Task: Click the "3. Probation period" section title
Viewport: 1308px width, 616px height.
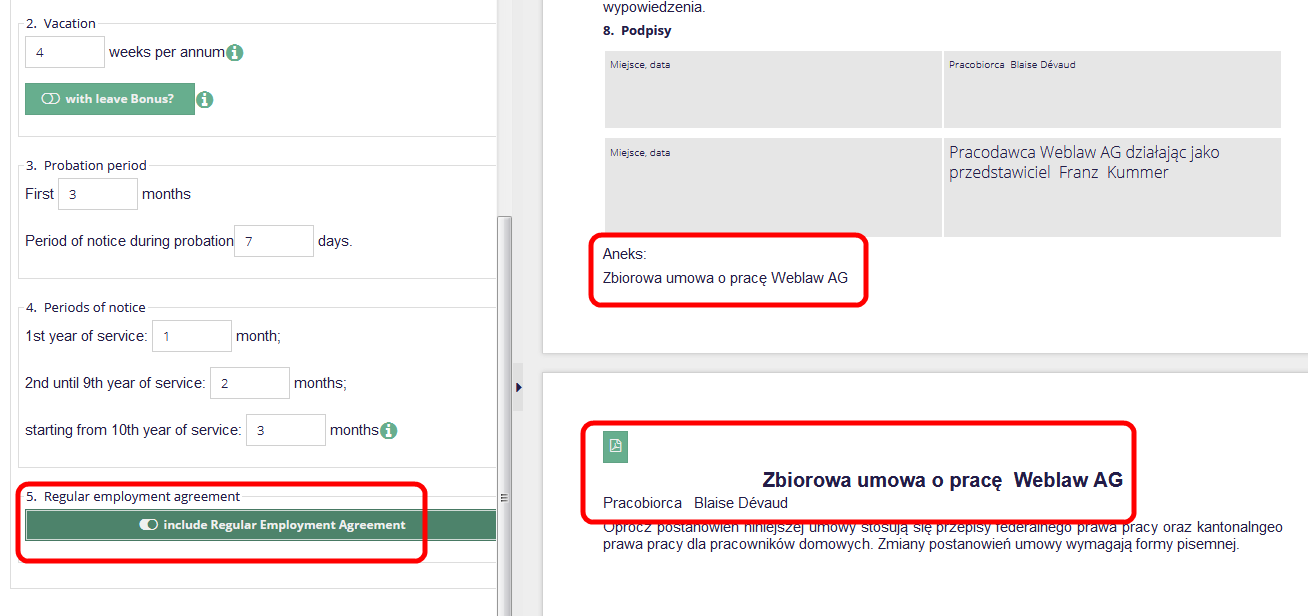Action: [86, 165]
